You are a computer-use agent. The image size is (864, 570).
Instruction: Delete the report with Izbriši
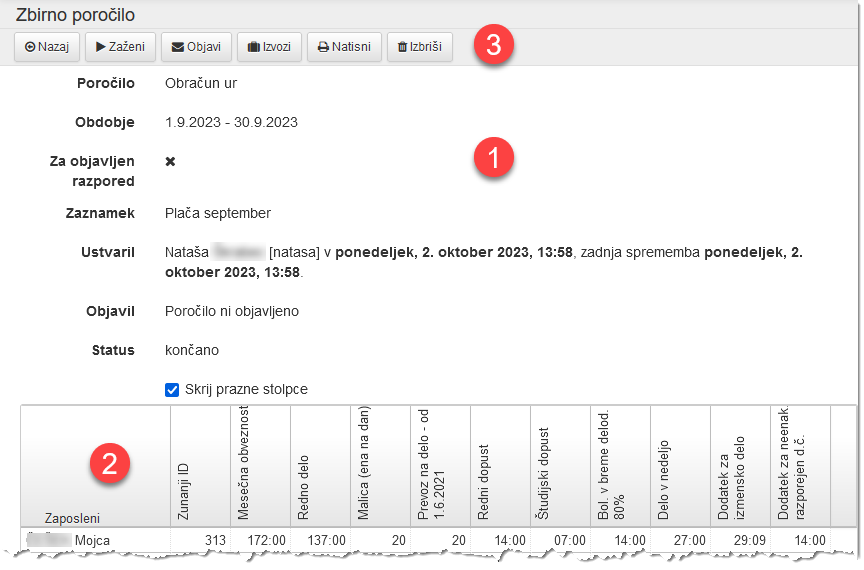pyautogui.click(x=420, y=47)
